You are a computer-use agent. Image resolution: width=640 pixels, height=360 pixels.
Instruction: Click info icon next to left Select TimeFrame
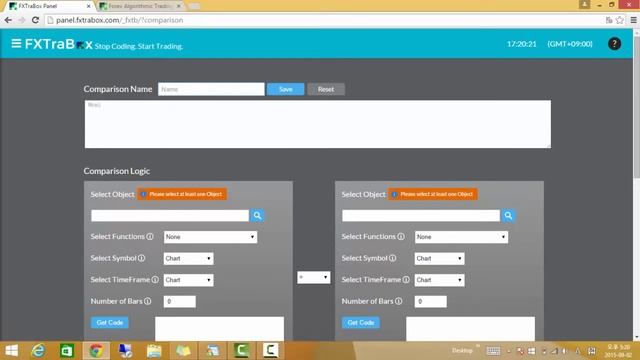pos(155,280)
